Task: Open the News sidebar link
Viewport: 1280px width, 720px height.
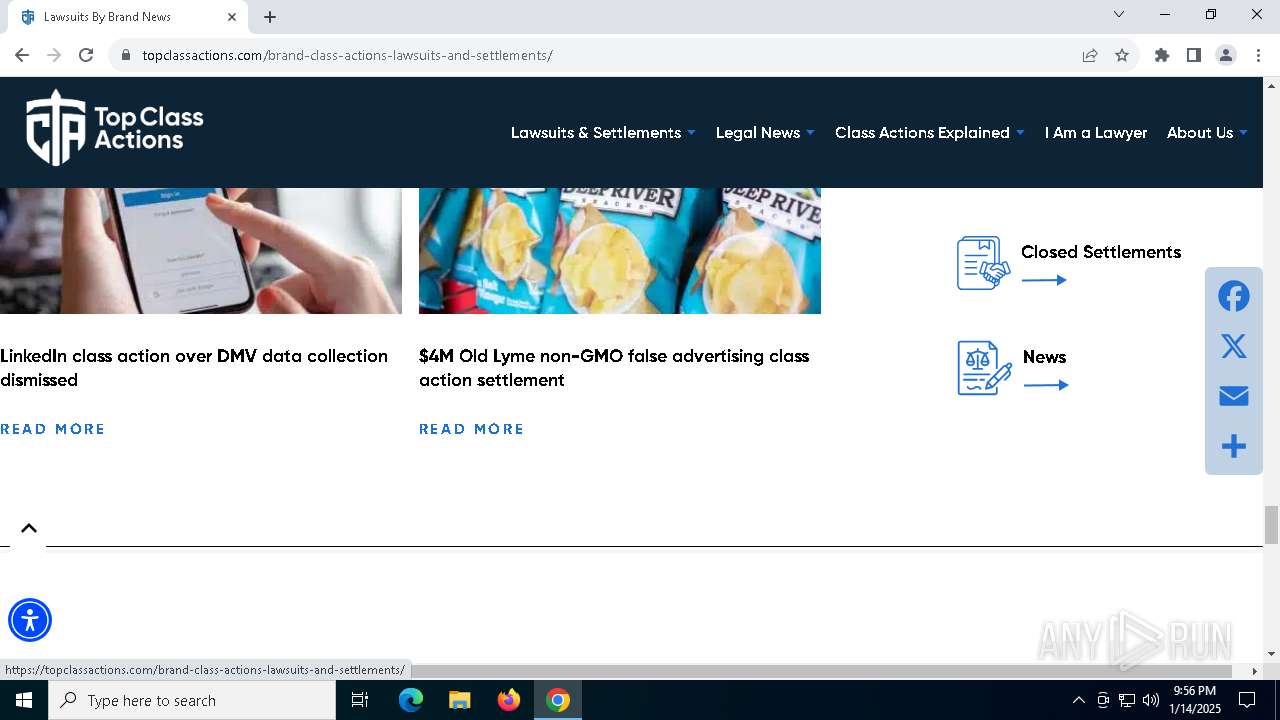Action: (1044, 357)
